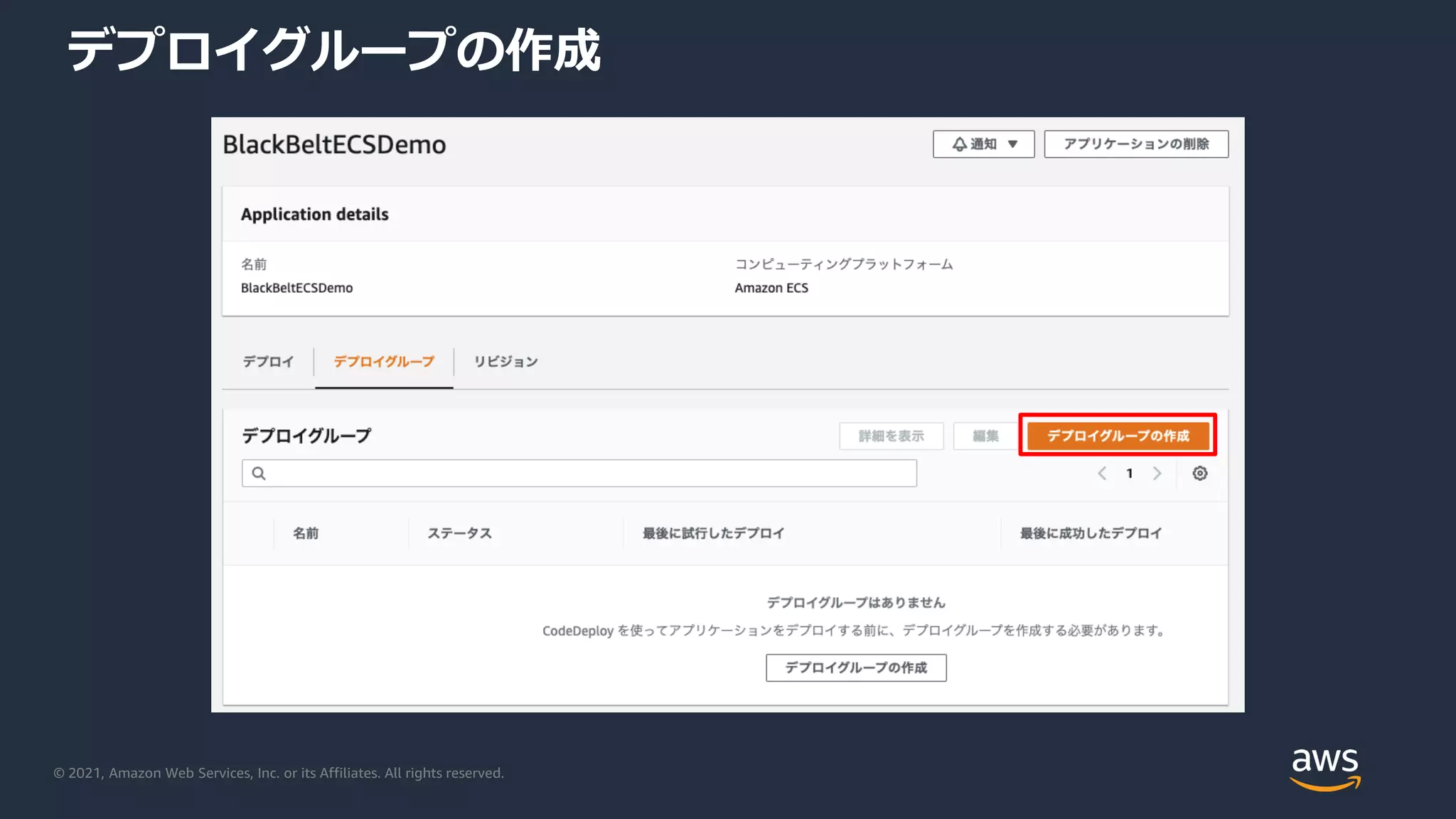Switch to the デプロイ tab
The image size is (1456, 819).
(268, 361)
